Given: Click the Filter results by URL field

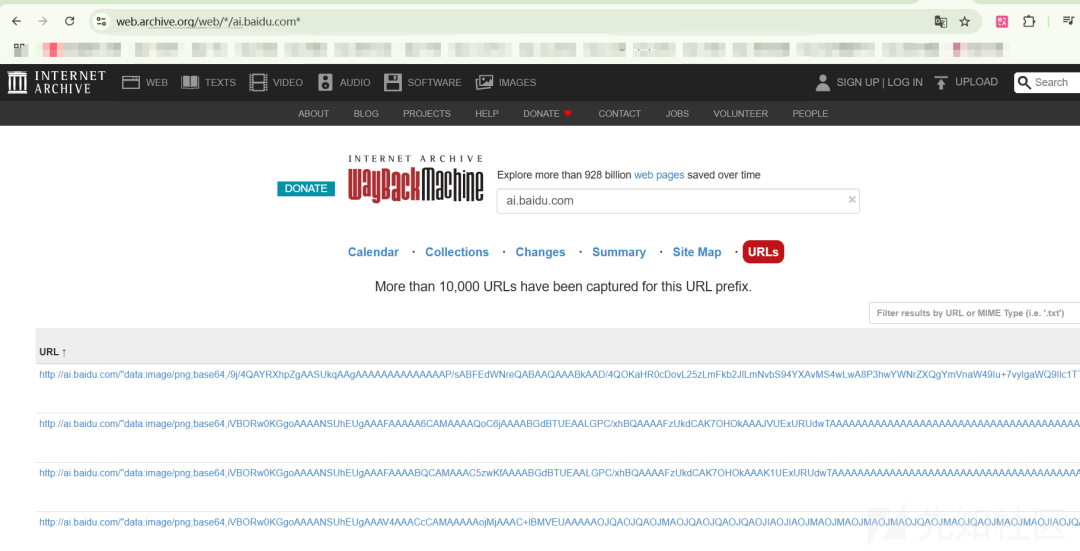Looking at the screenshot, I should [974, 313].
